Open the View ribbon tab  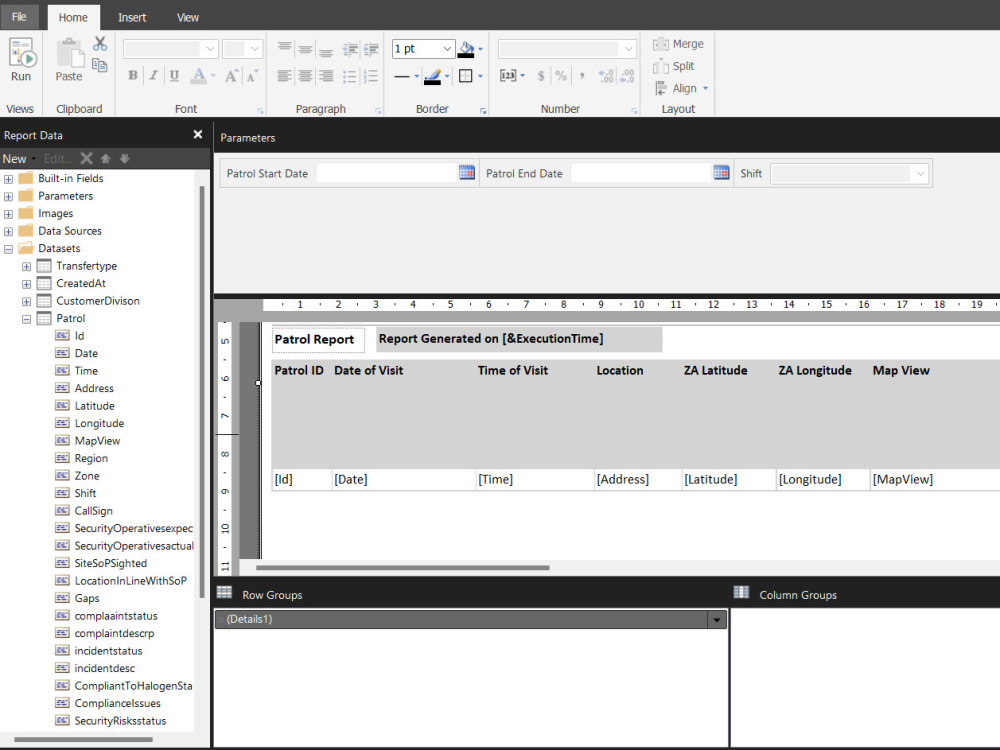[x=187, y=17]
